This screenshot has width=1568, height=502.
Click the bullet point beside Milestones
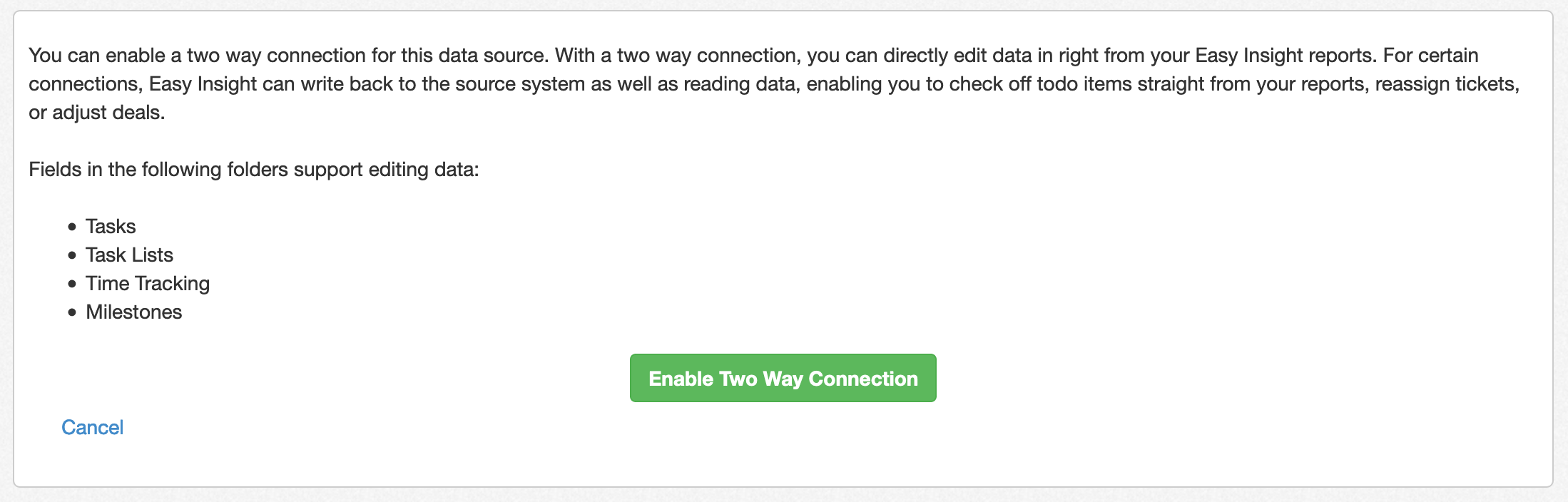click(x=72, y=312)
